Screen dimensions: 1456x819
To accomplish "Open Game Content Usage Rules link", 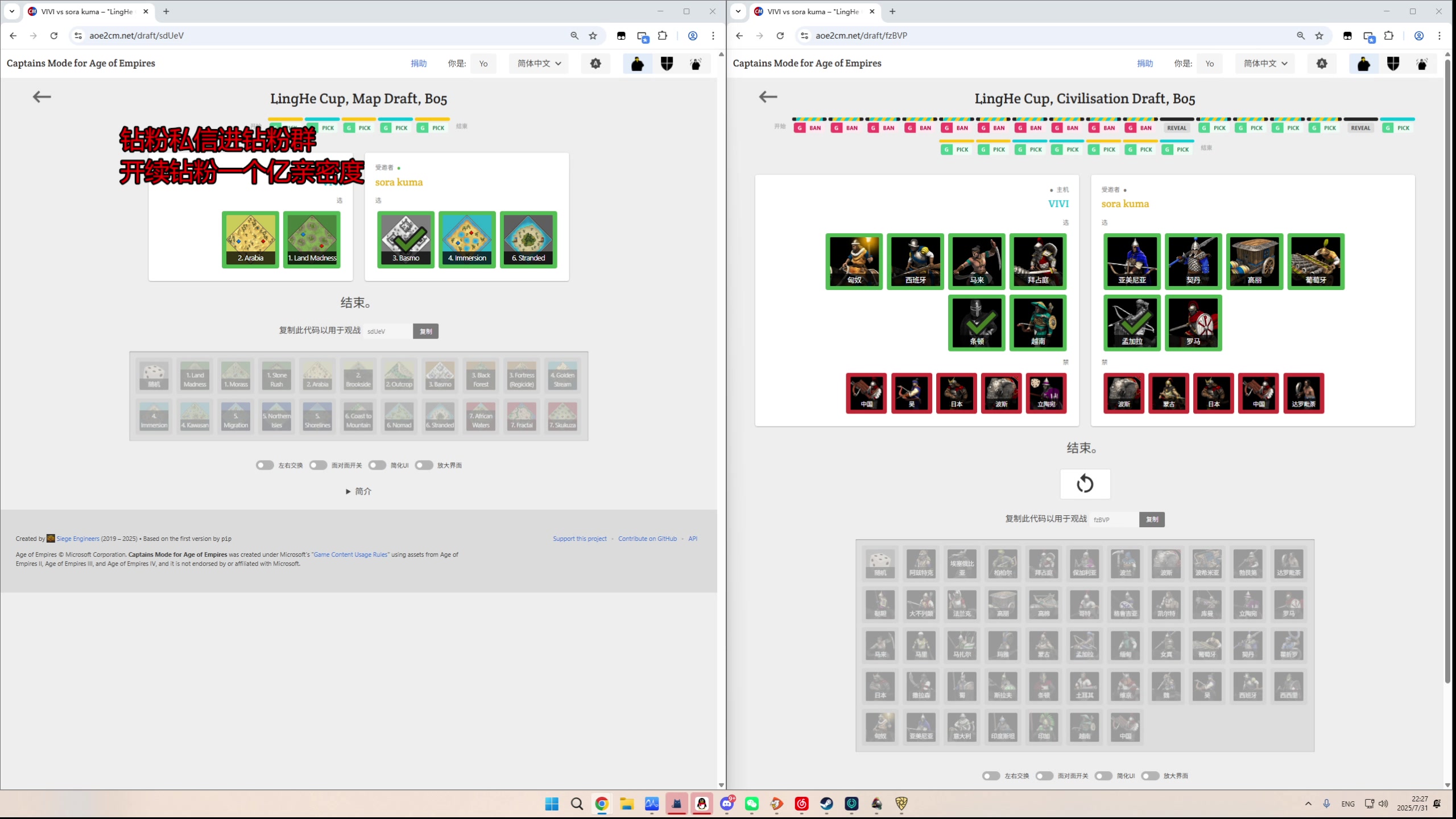I will click(x=350, y=555).
